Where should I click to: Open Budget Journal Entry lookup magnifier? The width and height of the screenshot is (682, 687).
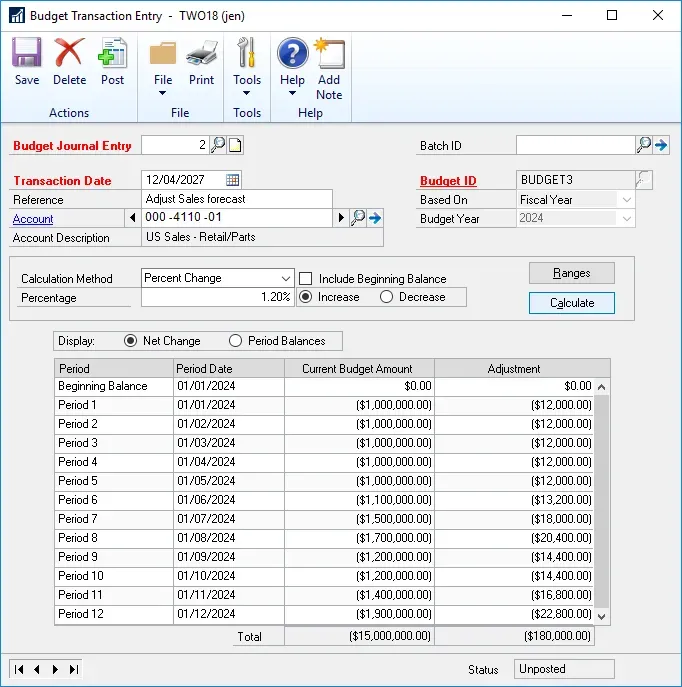218,145
